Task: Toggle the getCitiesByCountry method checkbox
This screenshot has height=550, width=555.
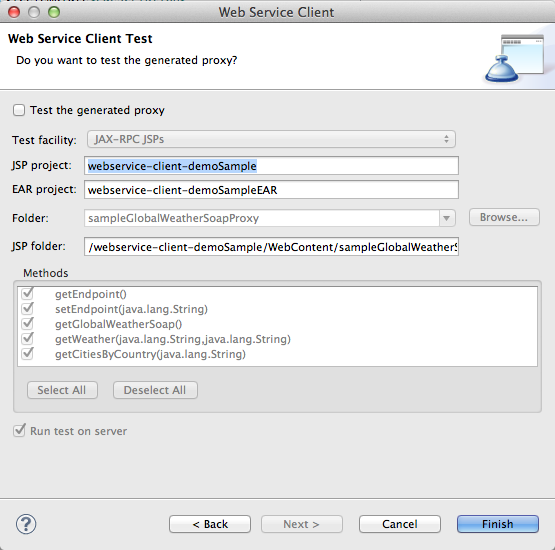Action: (27, 354)
